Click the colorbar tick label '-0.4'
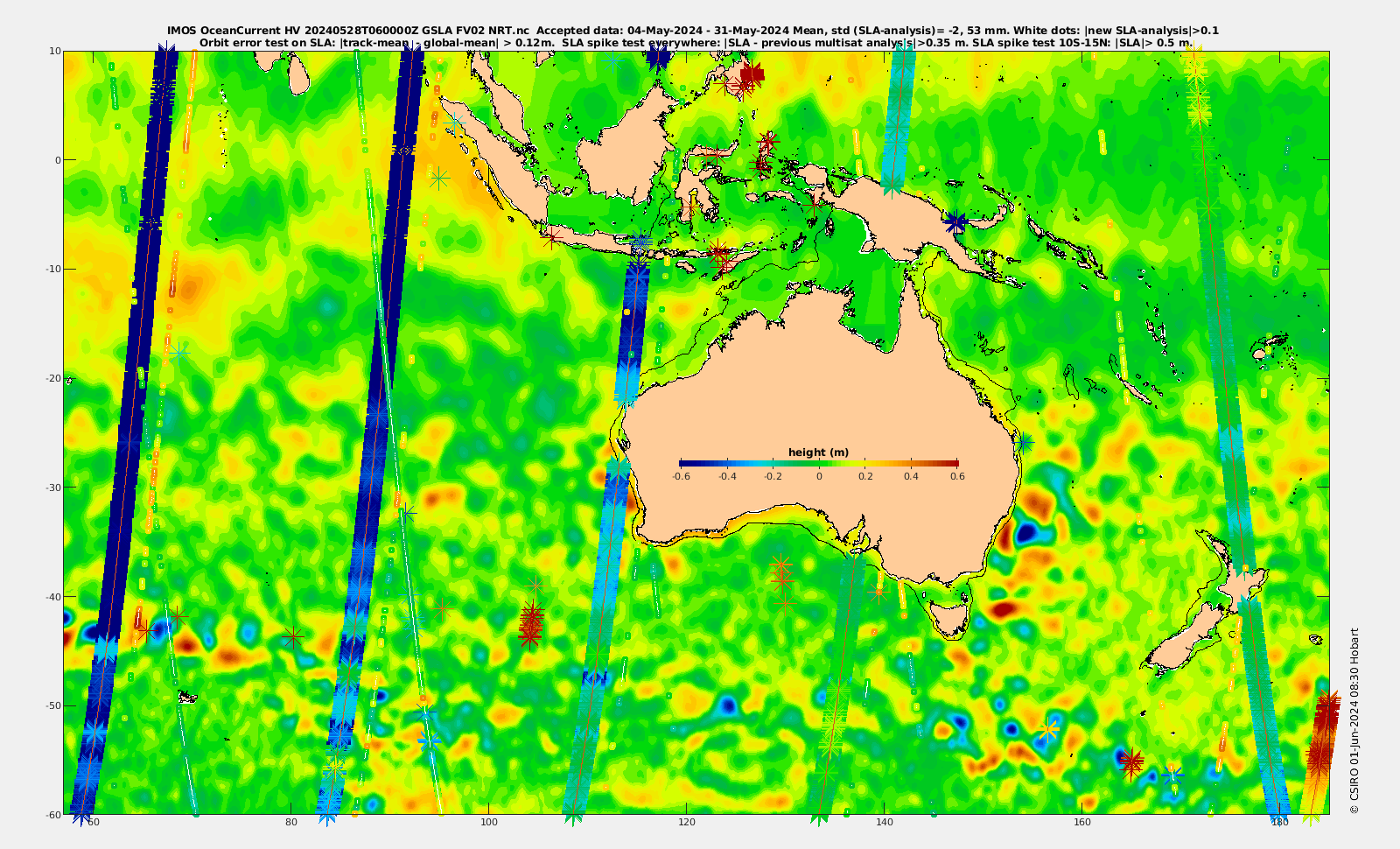 727,476
